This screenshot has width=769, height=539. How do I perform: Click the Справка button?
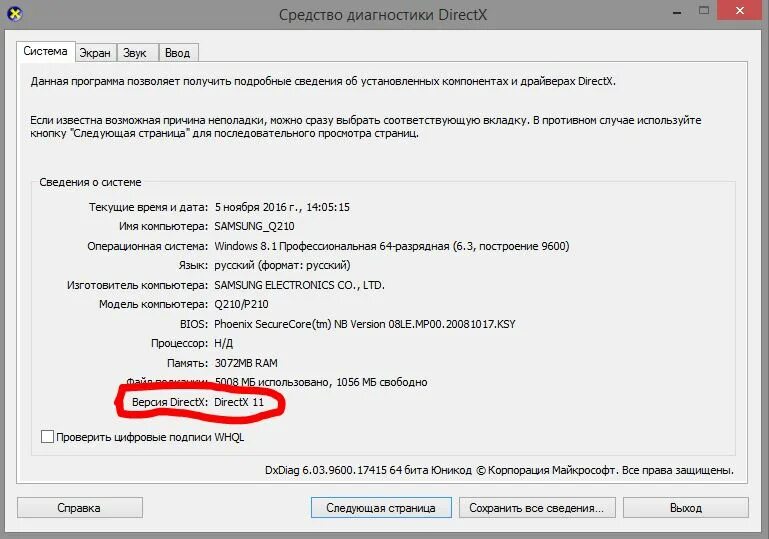tap(79, 508)
